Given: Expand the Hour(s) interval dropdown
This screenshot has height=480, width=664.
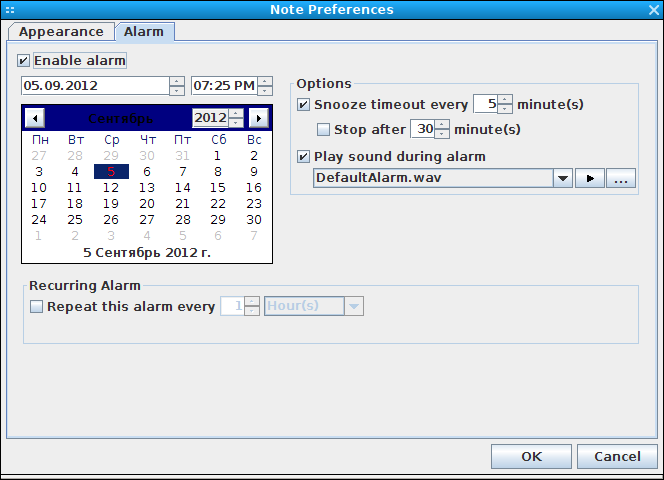Looking at the screenshot, I should (354, 306).
